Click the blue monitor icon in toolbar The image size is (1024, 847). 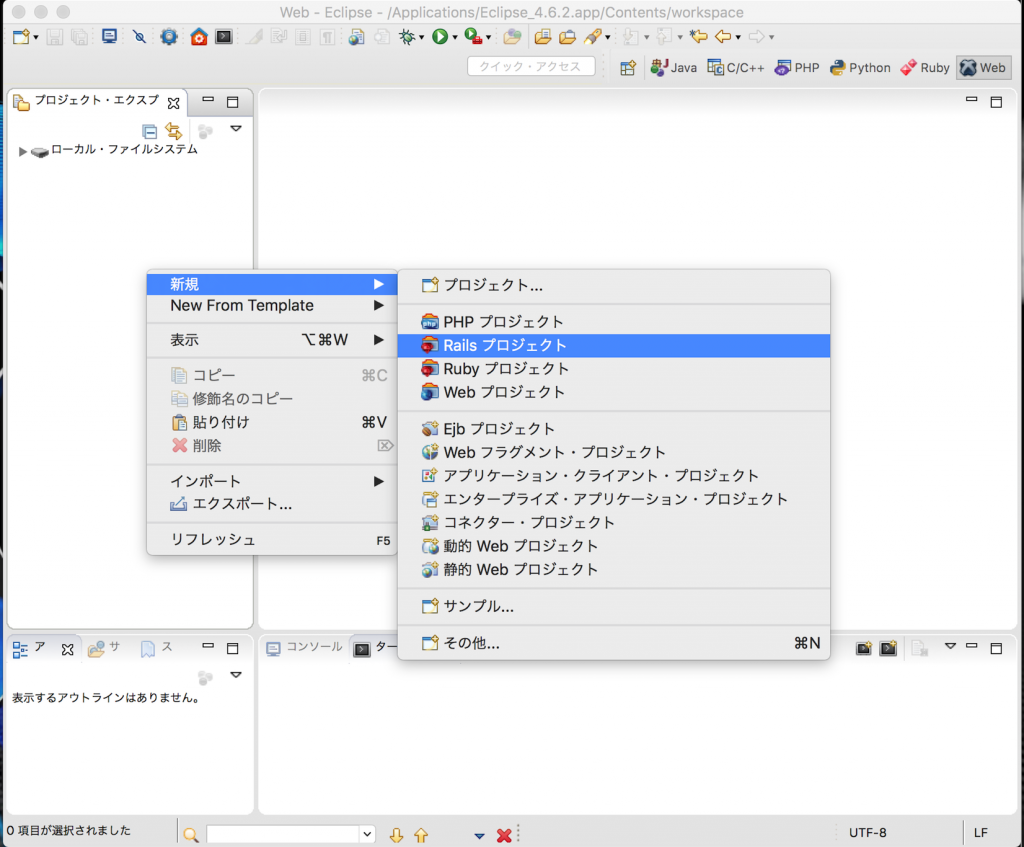point(109,37)
